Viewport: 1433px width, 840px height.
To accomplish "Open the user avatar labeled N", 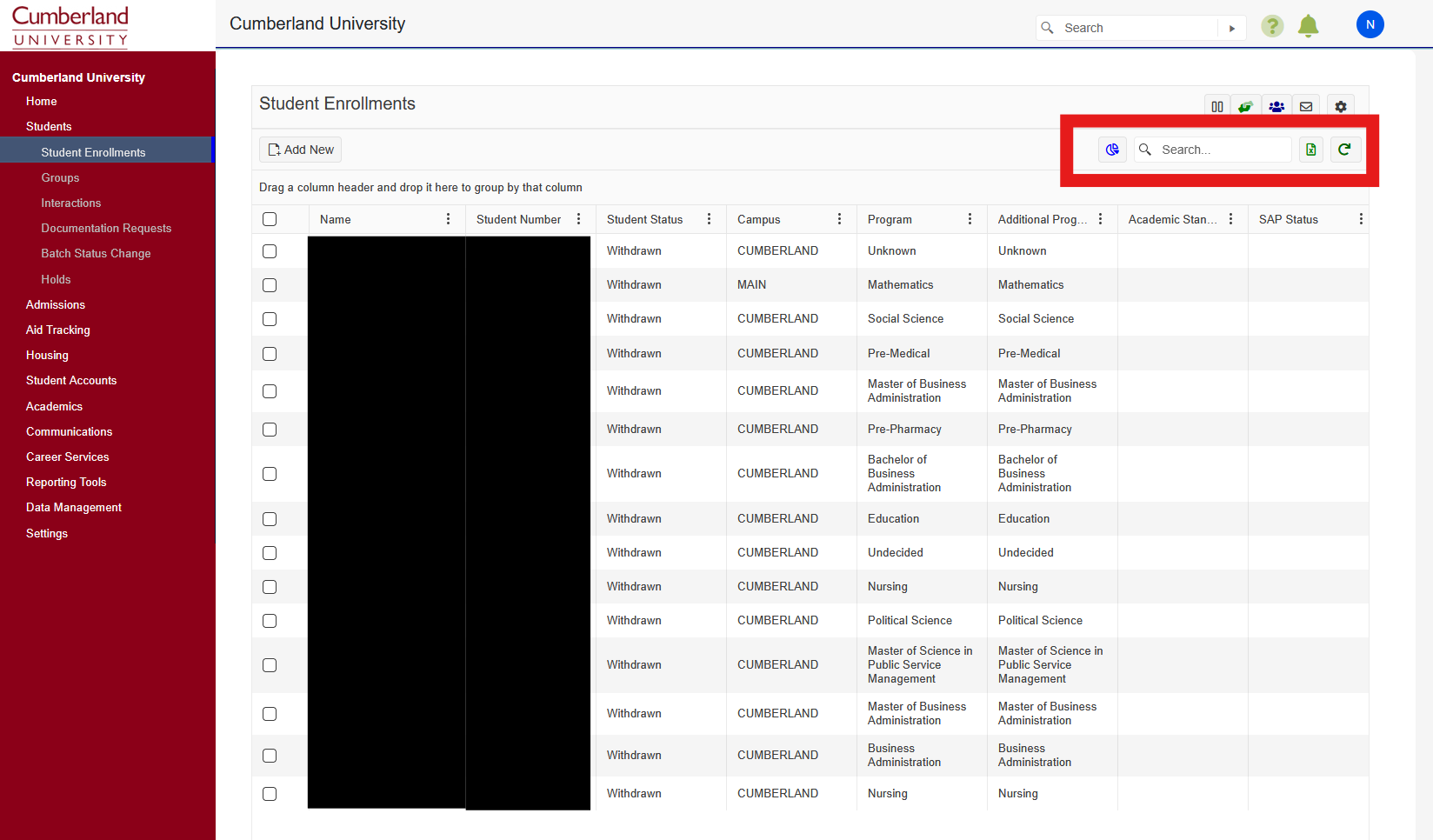I will pyautogui.click(x=1370, y=24).
